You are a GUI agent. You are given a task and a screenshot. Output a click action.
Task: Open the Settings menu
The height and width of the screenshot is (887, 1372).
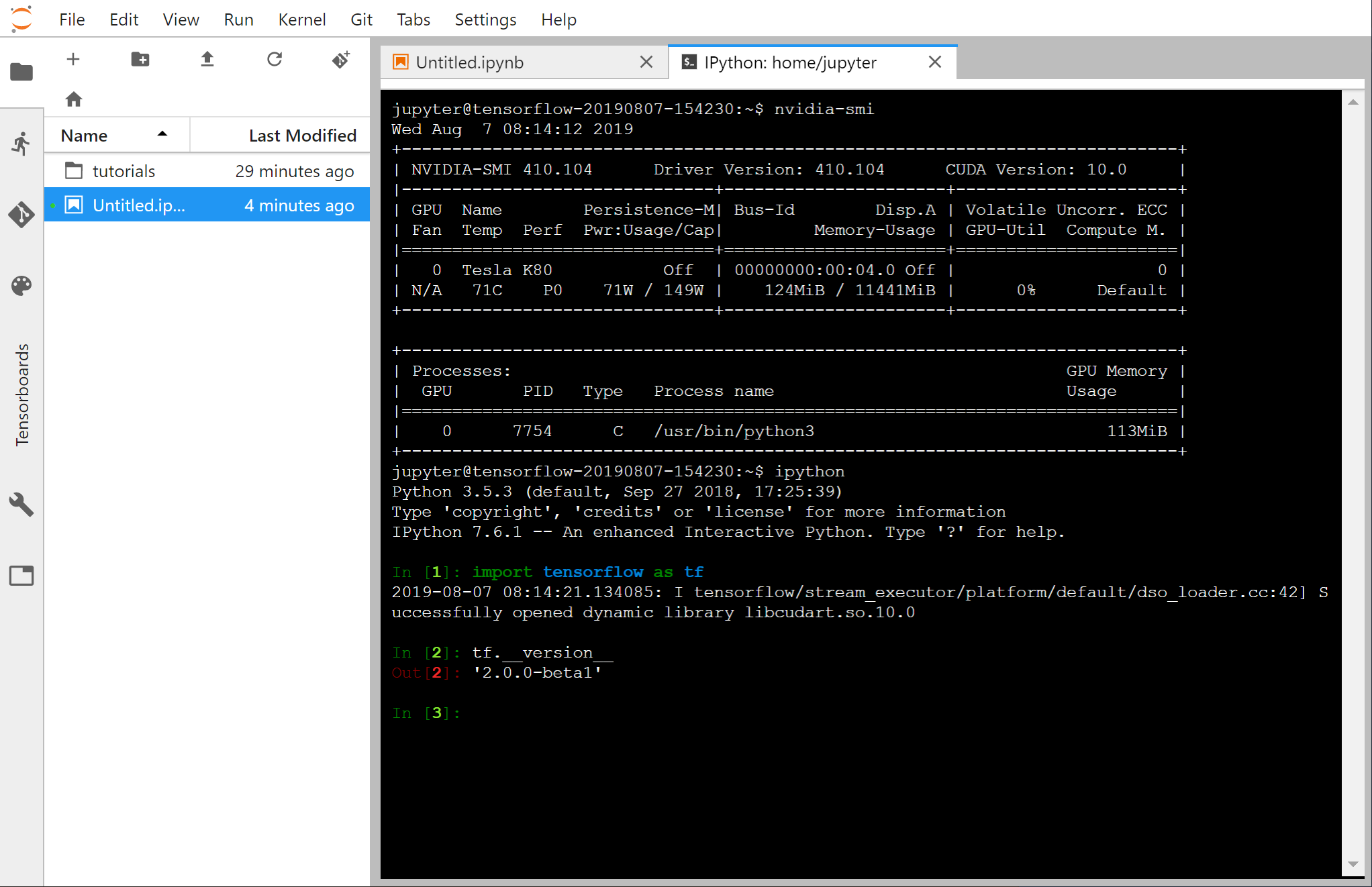point(486,19)
